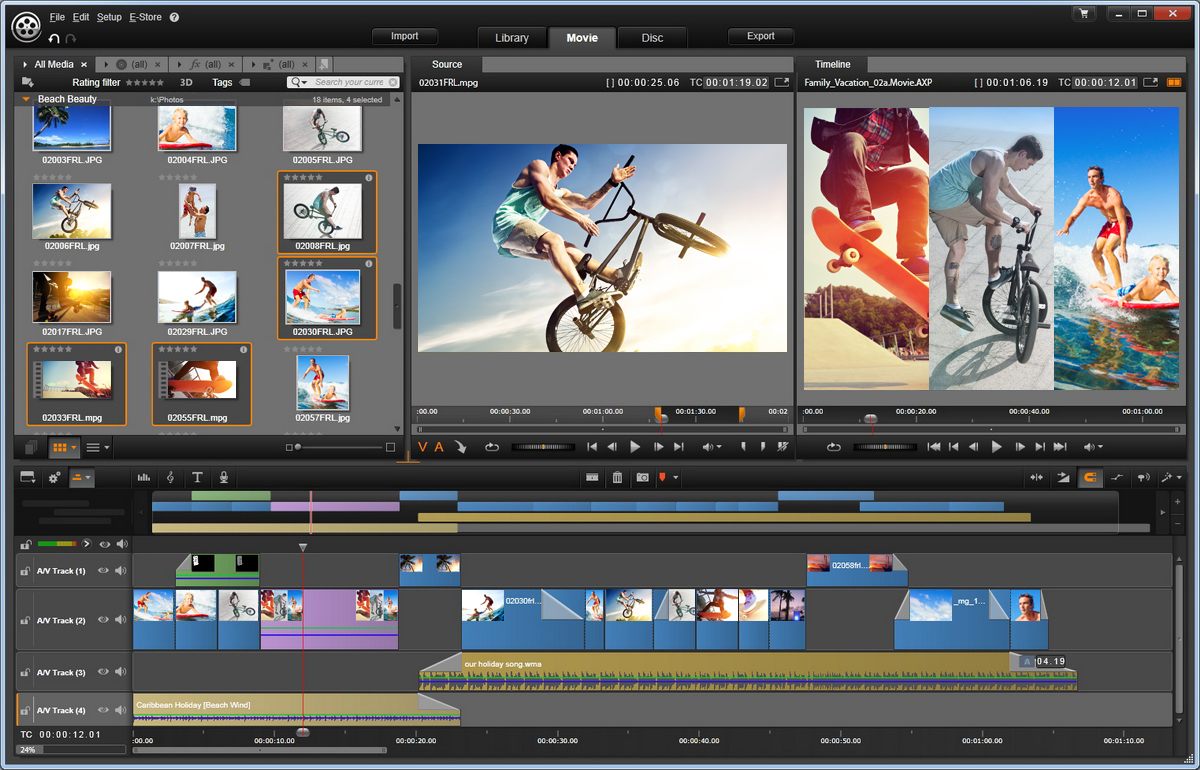The height and width of the screenshot is (770, 1200).
Task: Open the Setup menu
Action: [x=108, y=17]
